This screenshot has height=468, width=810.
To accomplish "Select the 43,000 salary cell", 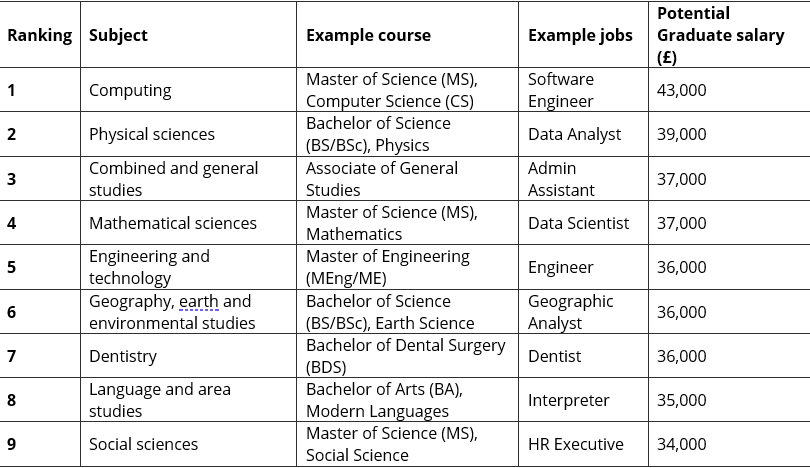I will pos(729,90).
